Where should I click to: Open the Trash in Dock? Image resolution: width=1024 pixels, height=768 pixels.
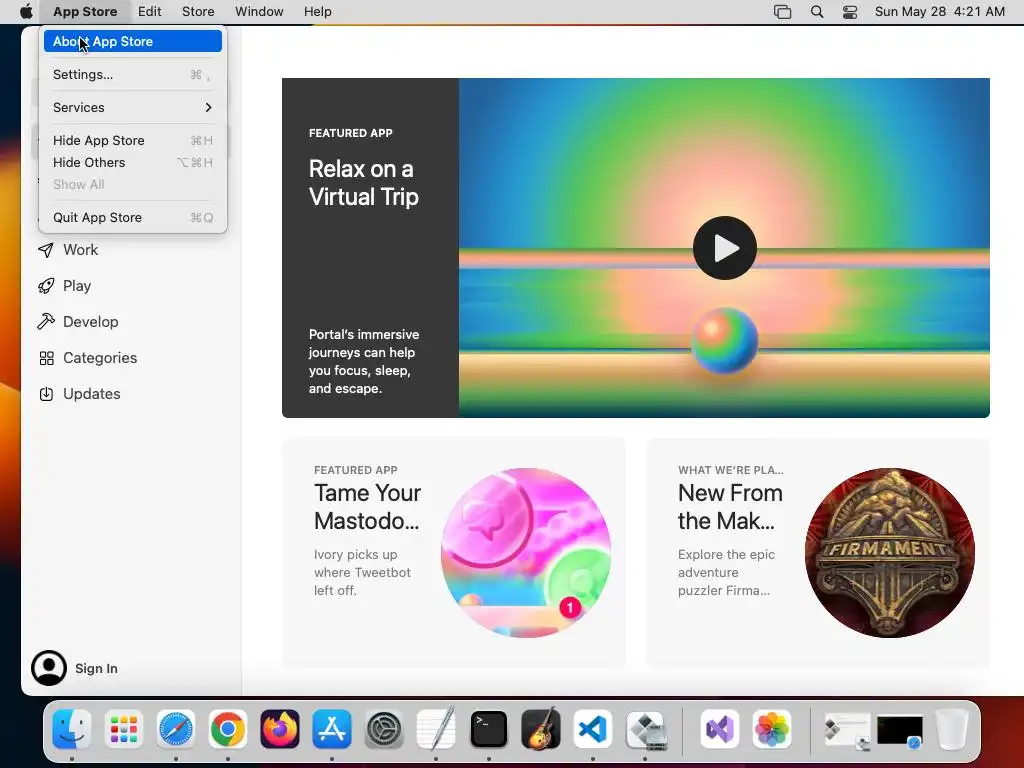click(952, 729)
